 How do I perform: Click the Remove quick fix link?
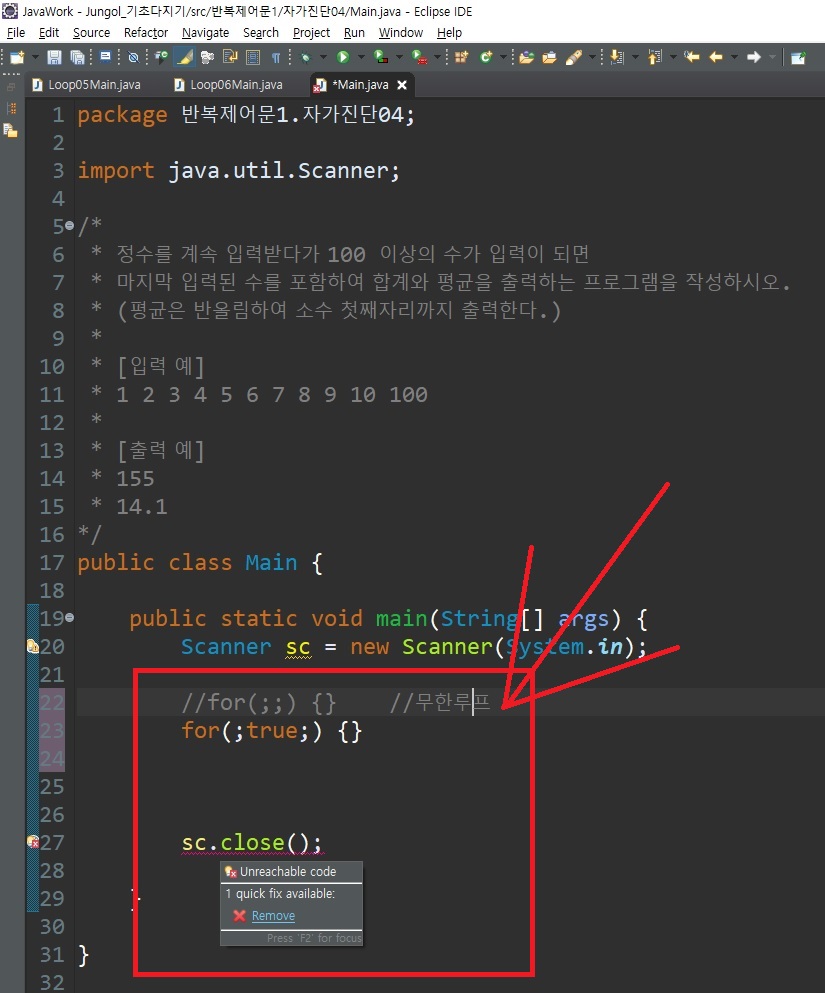pyautogui.click(x=273, y=916)
